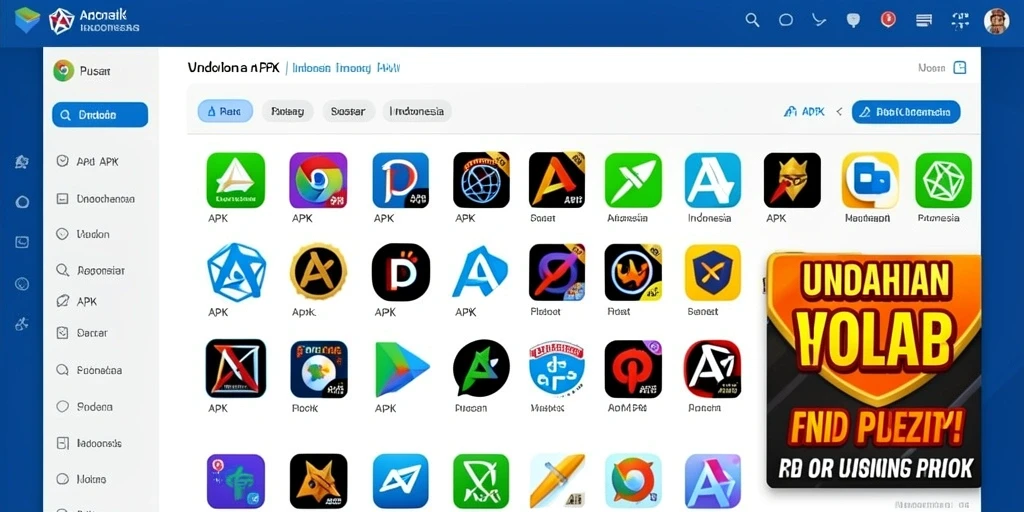
Task: Open the purple Chrome-style app icon
Action: 318,180
